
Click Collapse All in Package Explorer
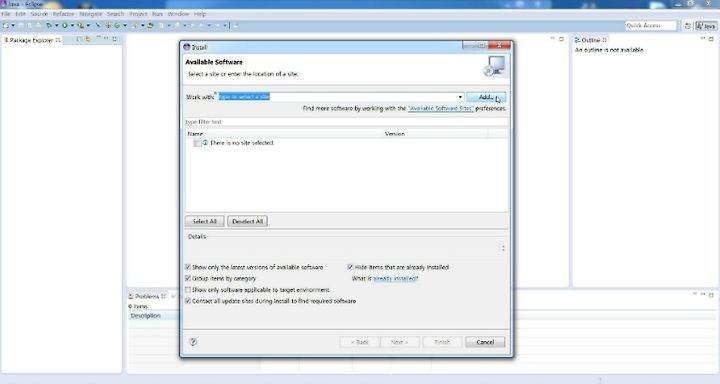79,39
